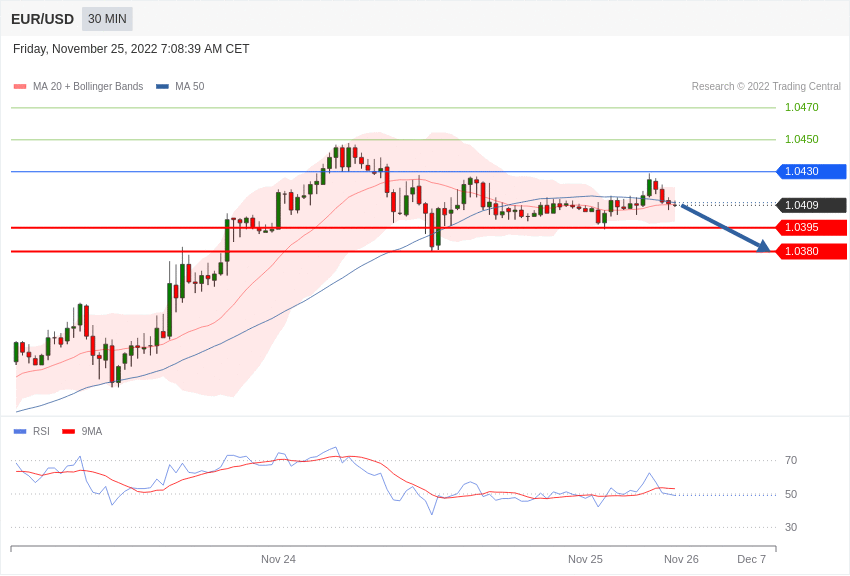Click the Nov 24 date axis label

(x=278, y=559)
